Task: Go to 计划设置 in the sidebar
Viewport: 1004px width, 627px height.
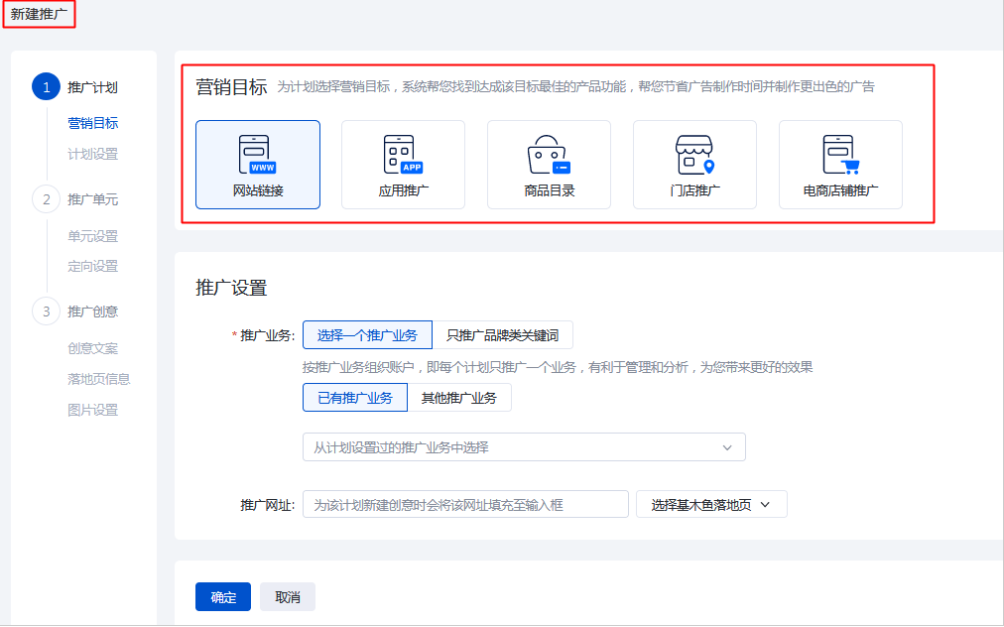Action: 93,154
